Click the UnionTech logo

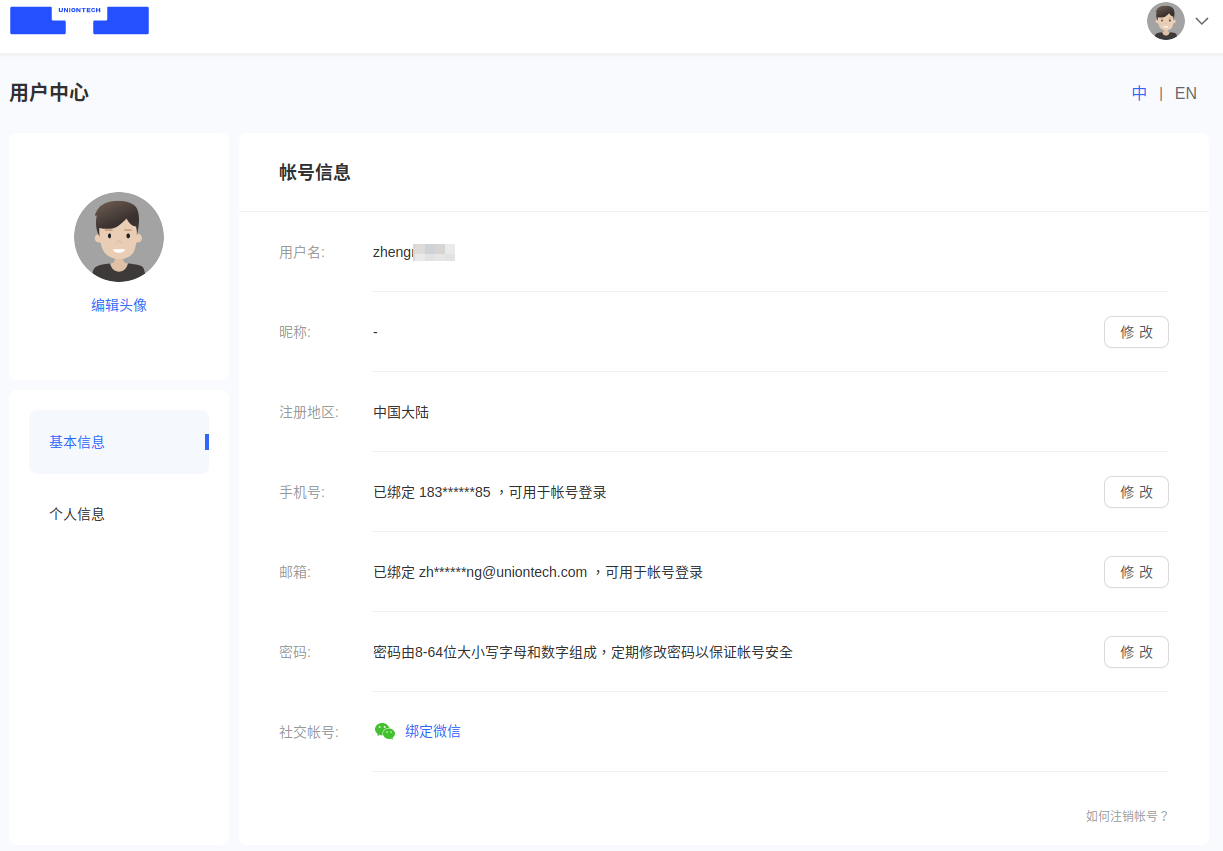[x=79, y=20]
